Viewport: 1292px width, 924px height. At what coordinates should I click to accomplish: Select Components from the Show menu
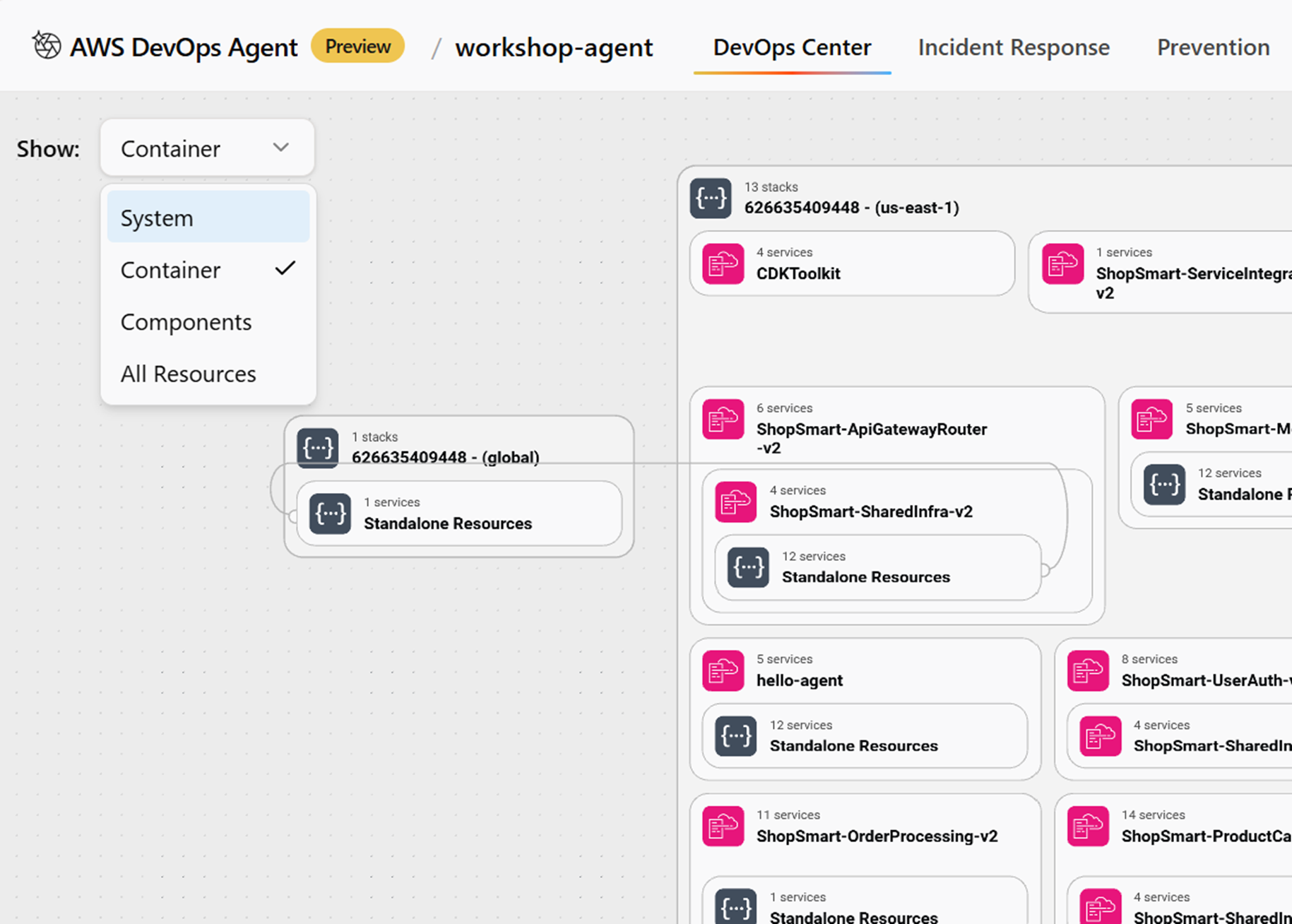coord(208,322)
